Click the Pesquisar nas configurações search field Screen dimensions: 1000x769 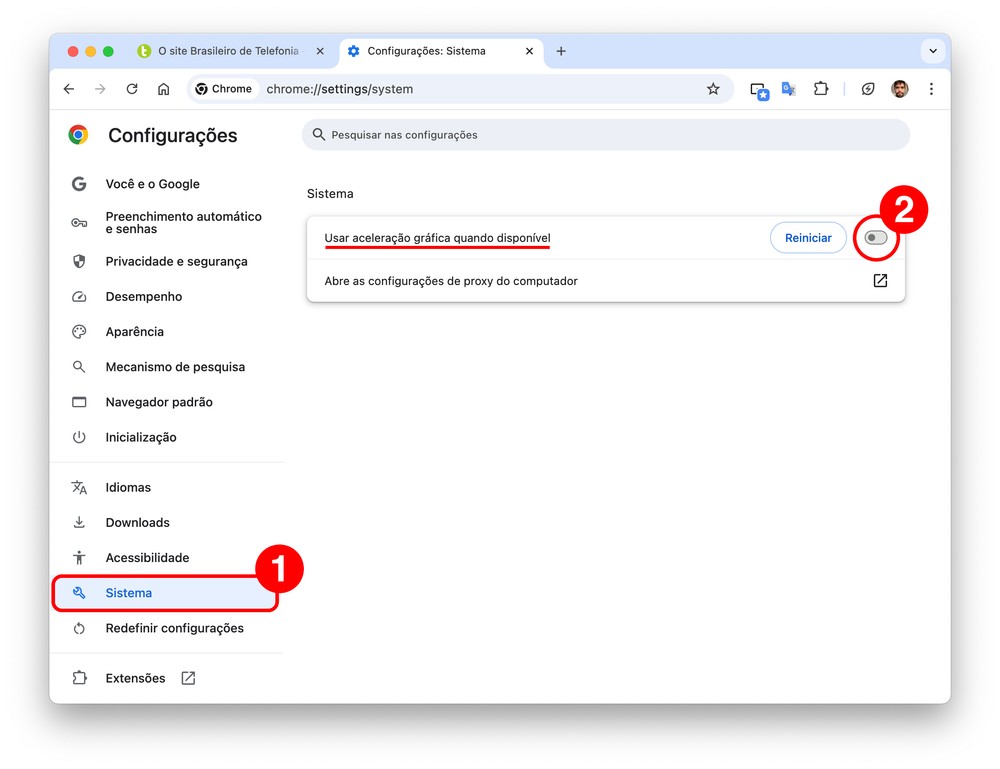point(605,135)
